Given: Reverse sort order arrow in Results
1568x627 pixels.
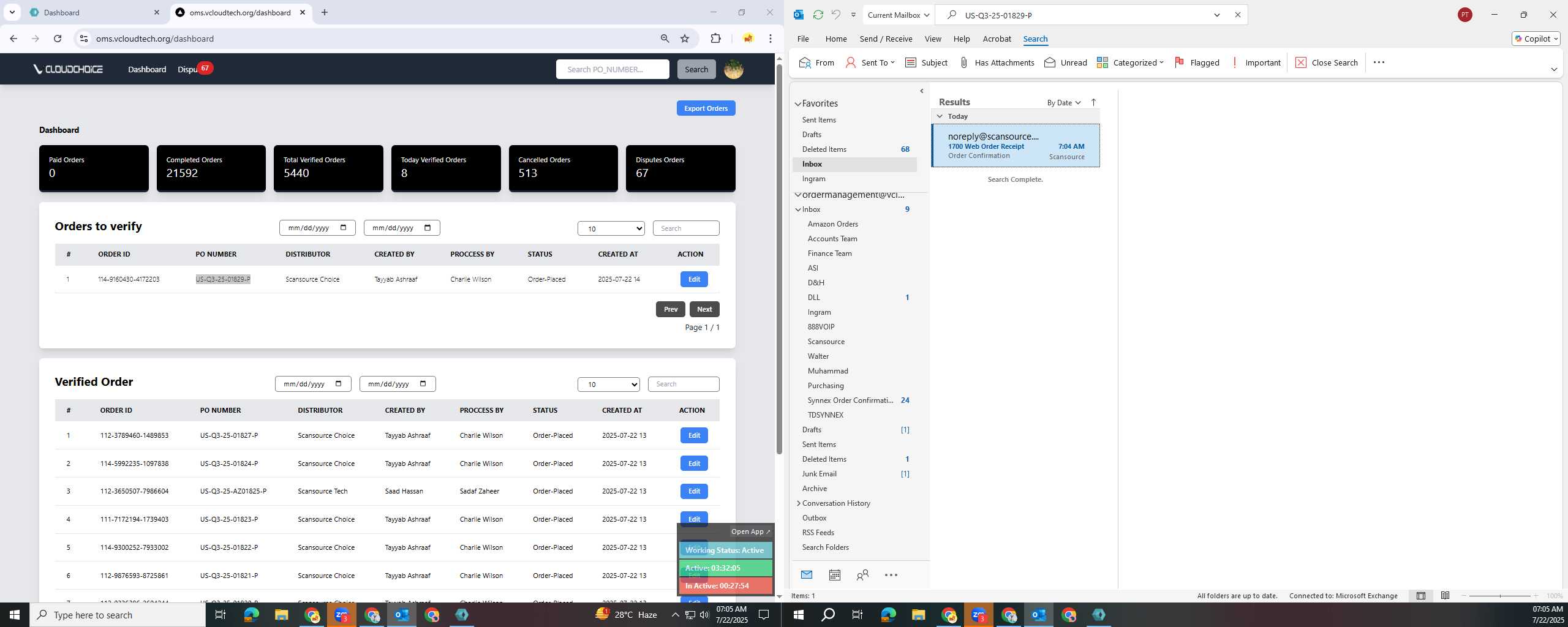Looking at the screenshot, I should tap(1093, 102).
